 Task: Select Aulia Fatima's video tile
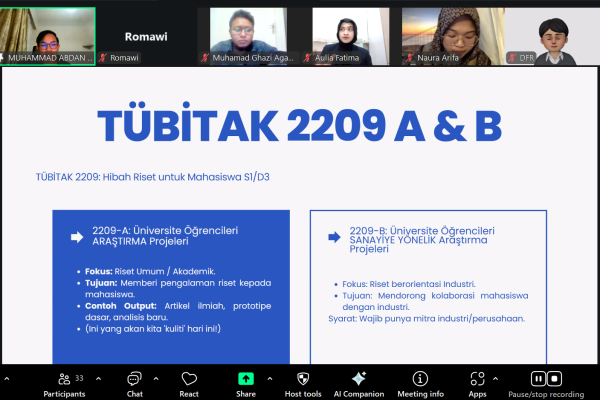350,35
